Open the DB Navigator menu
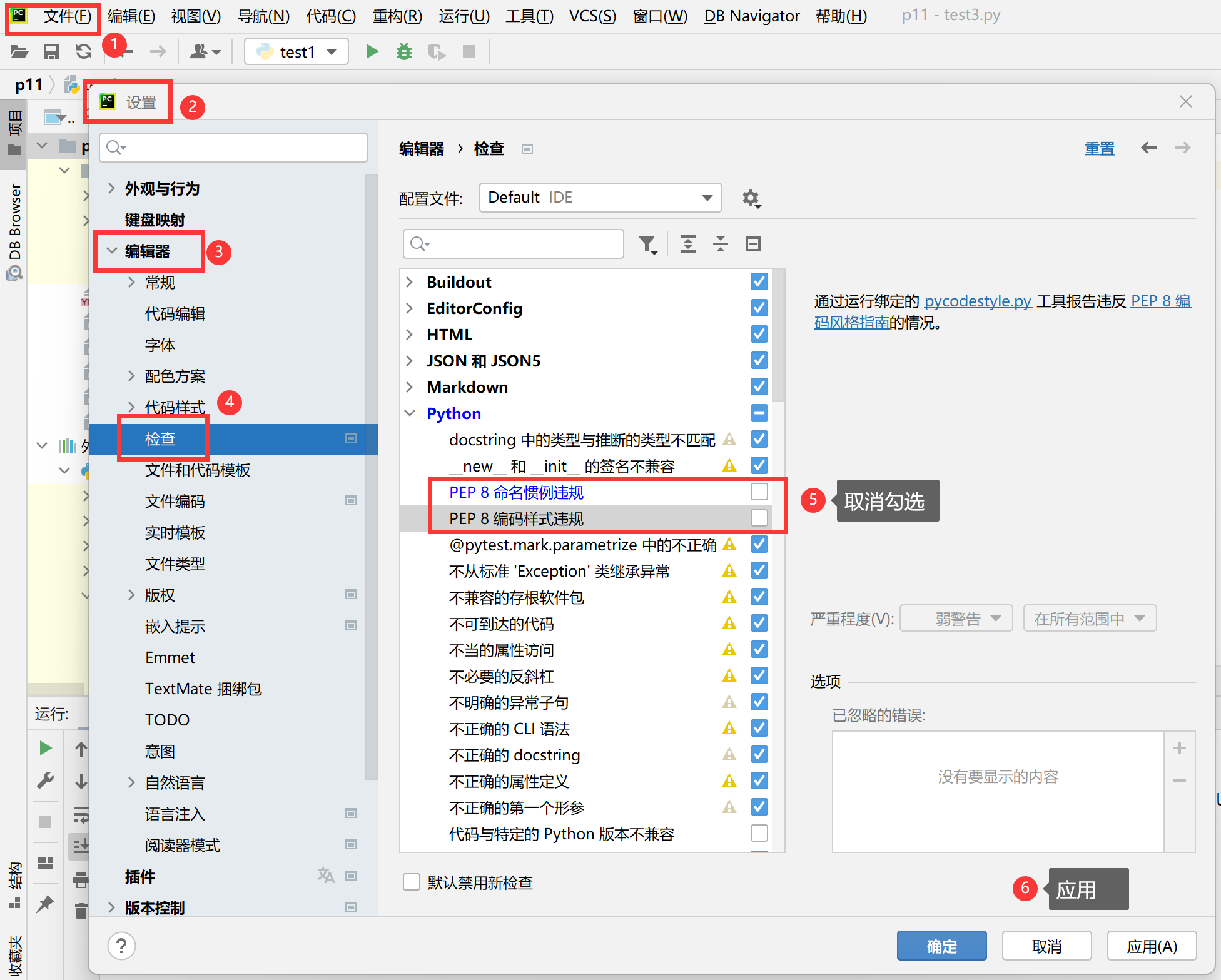 point(751,16)
